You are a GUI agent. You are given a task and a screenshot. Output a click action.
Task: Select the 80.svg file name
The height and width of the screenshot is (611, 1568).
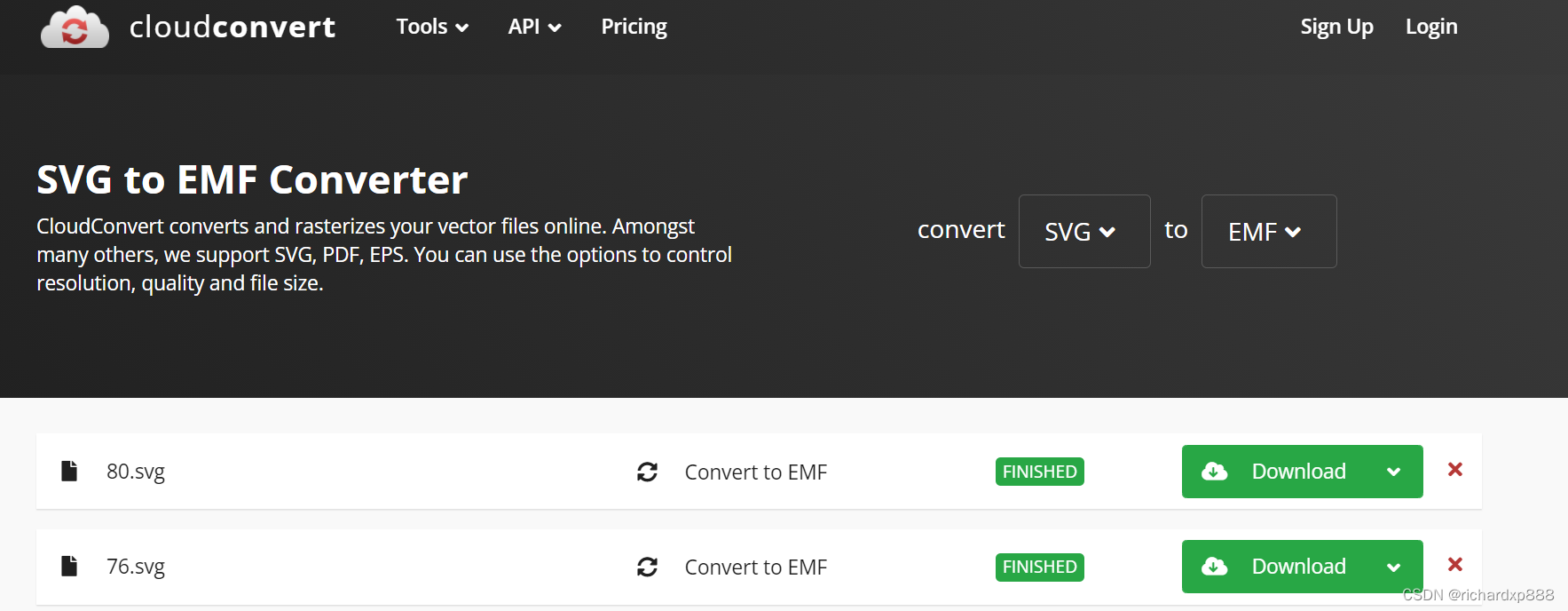(136, 472)
